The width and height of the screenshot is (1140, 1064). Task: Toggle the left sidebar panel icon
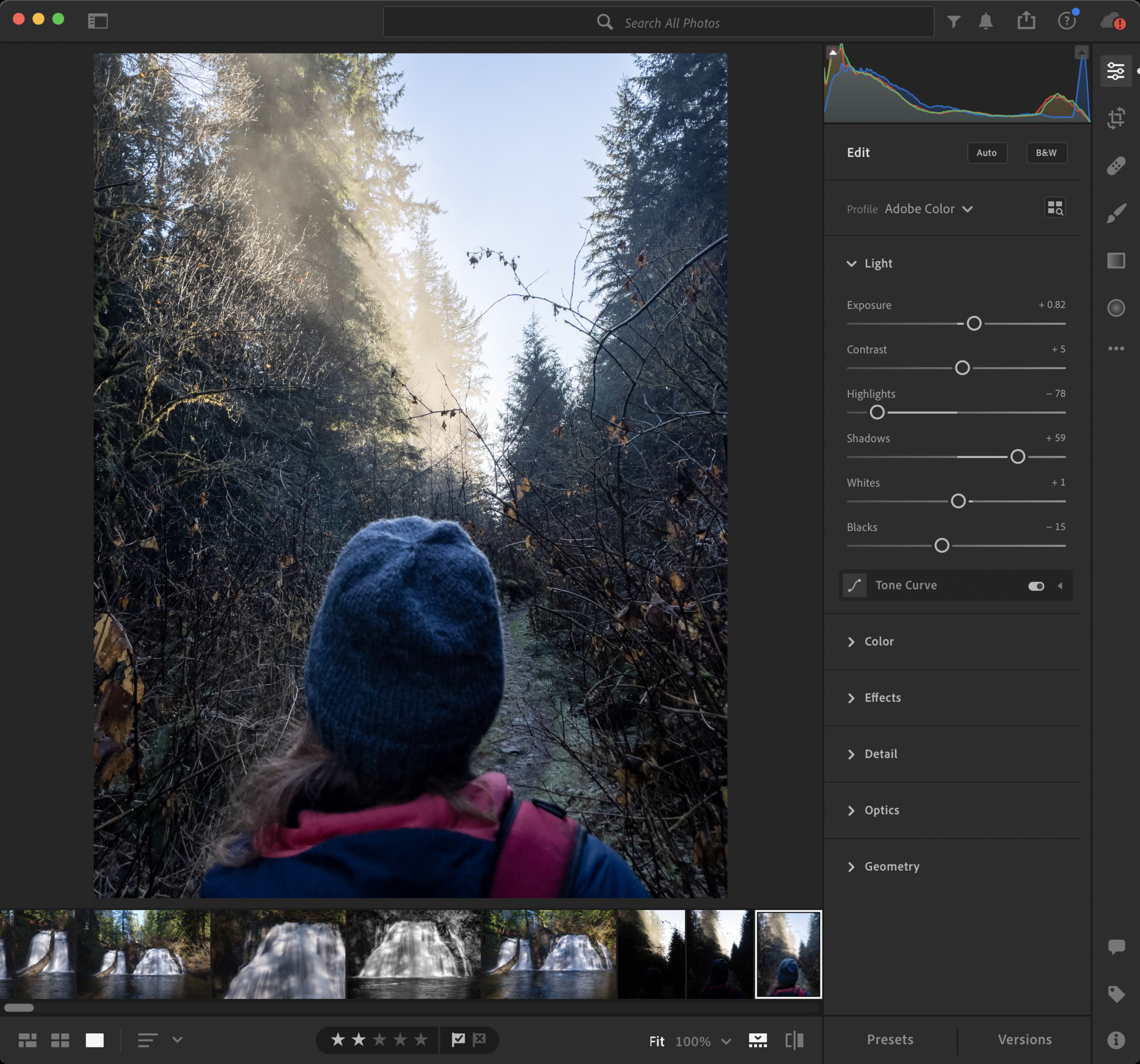pos(97,21)
